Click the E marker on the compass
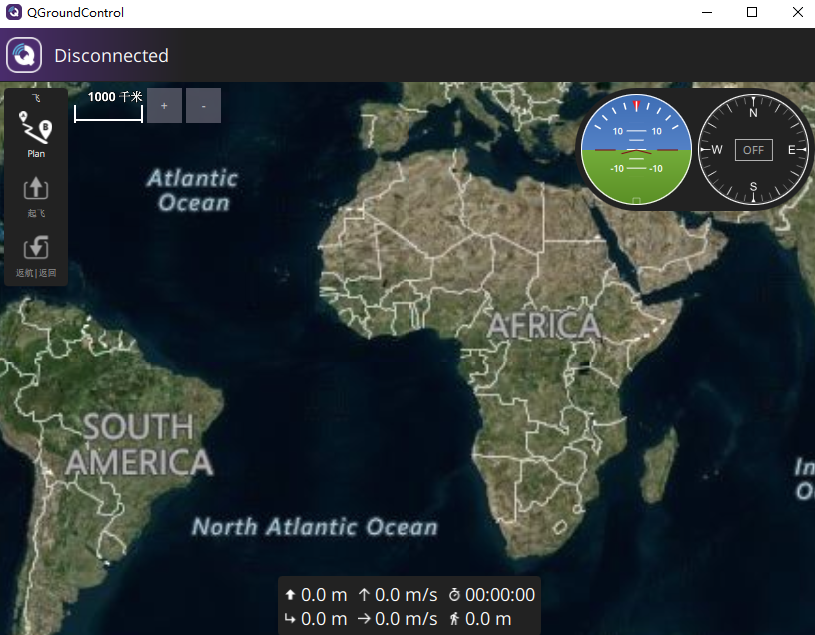This screenshot has width=815, height=635. 791,150
